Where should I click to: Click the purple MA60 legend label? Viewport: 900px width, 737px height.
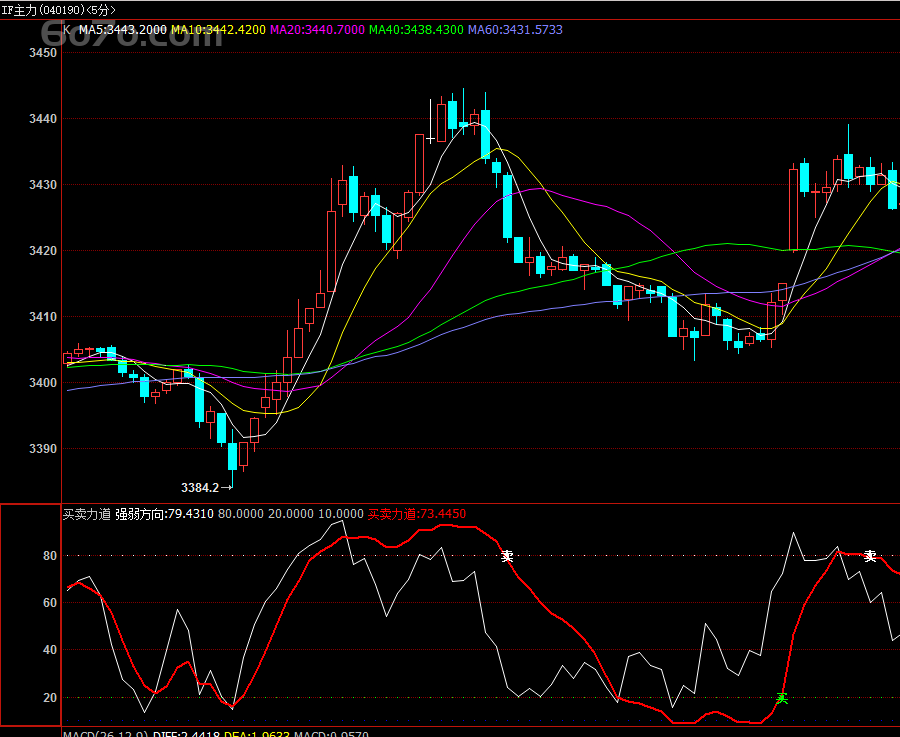click(x=515, y=30)
